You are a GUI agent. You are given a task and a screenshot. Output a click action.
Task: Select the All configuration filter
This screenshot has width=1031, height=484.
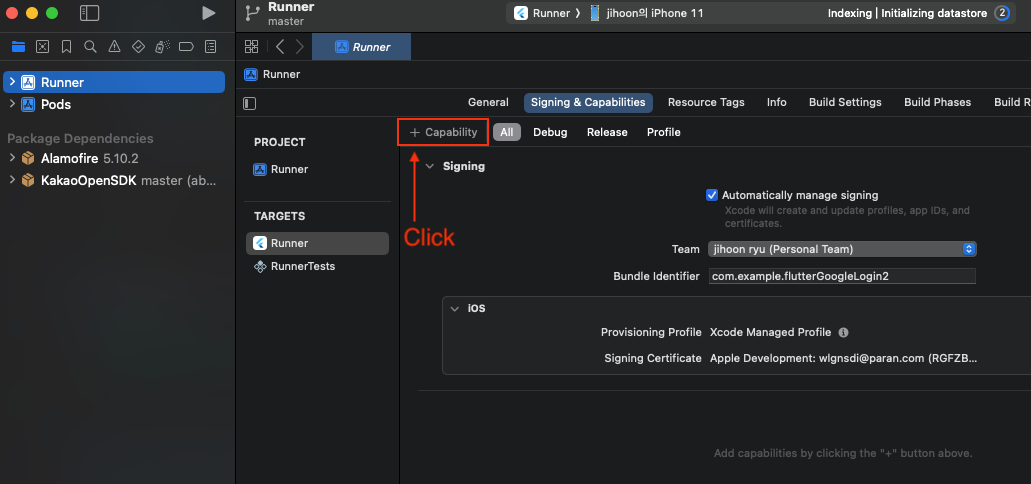(507, 132)
